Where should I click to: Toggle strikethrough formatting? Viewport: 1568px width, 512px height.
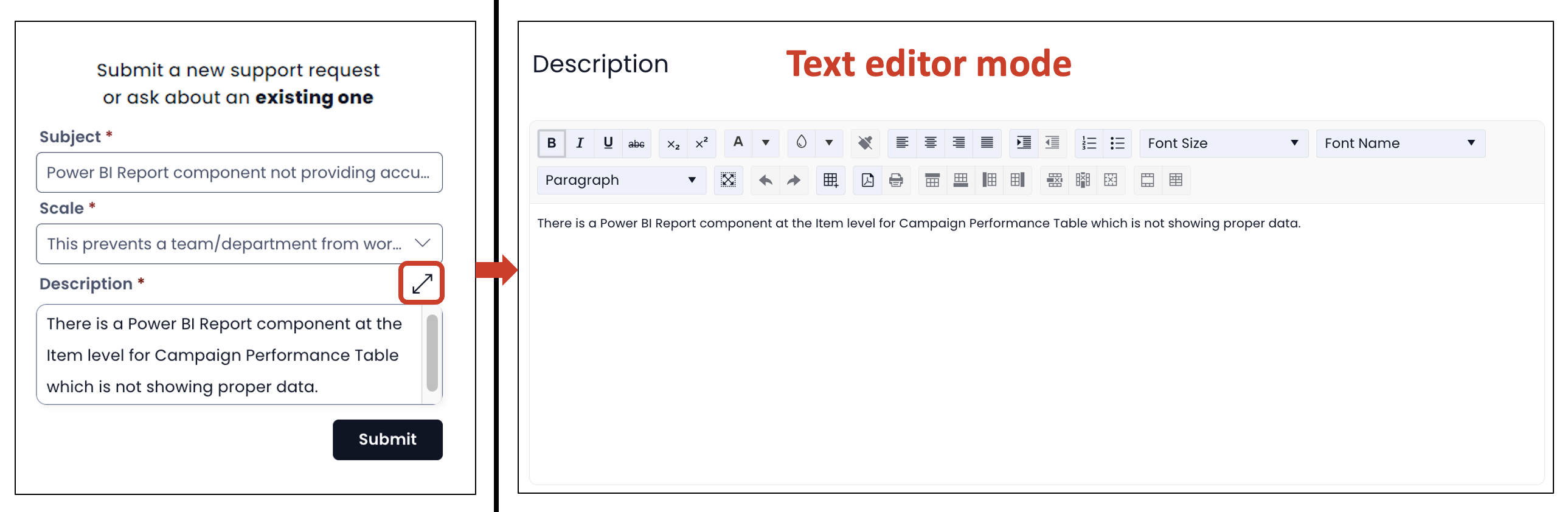636,143
